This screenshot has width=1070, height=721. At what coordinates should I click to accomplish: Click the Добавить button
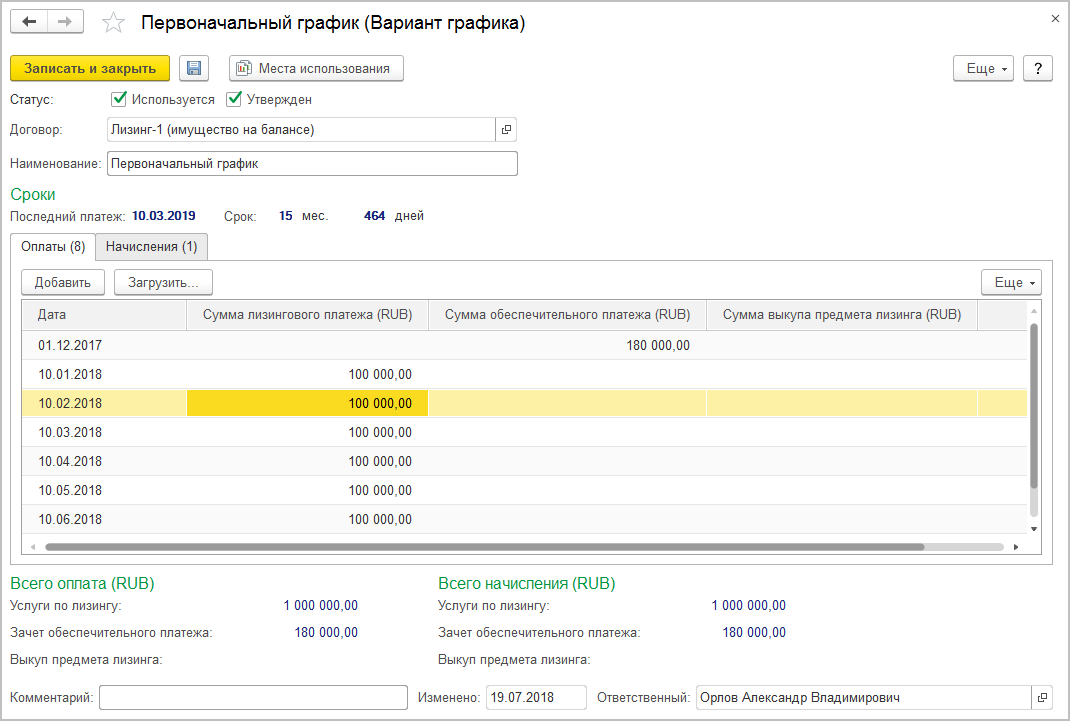tap(63, 282)
